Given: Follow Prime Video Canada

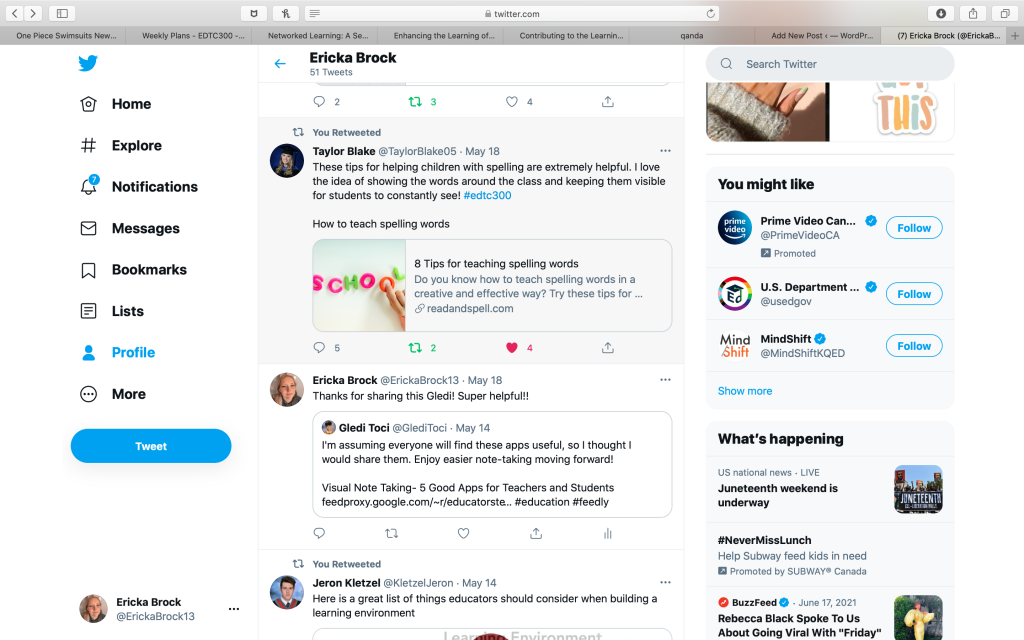Looking at the screenshot, I should pos(914,228).
